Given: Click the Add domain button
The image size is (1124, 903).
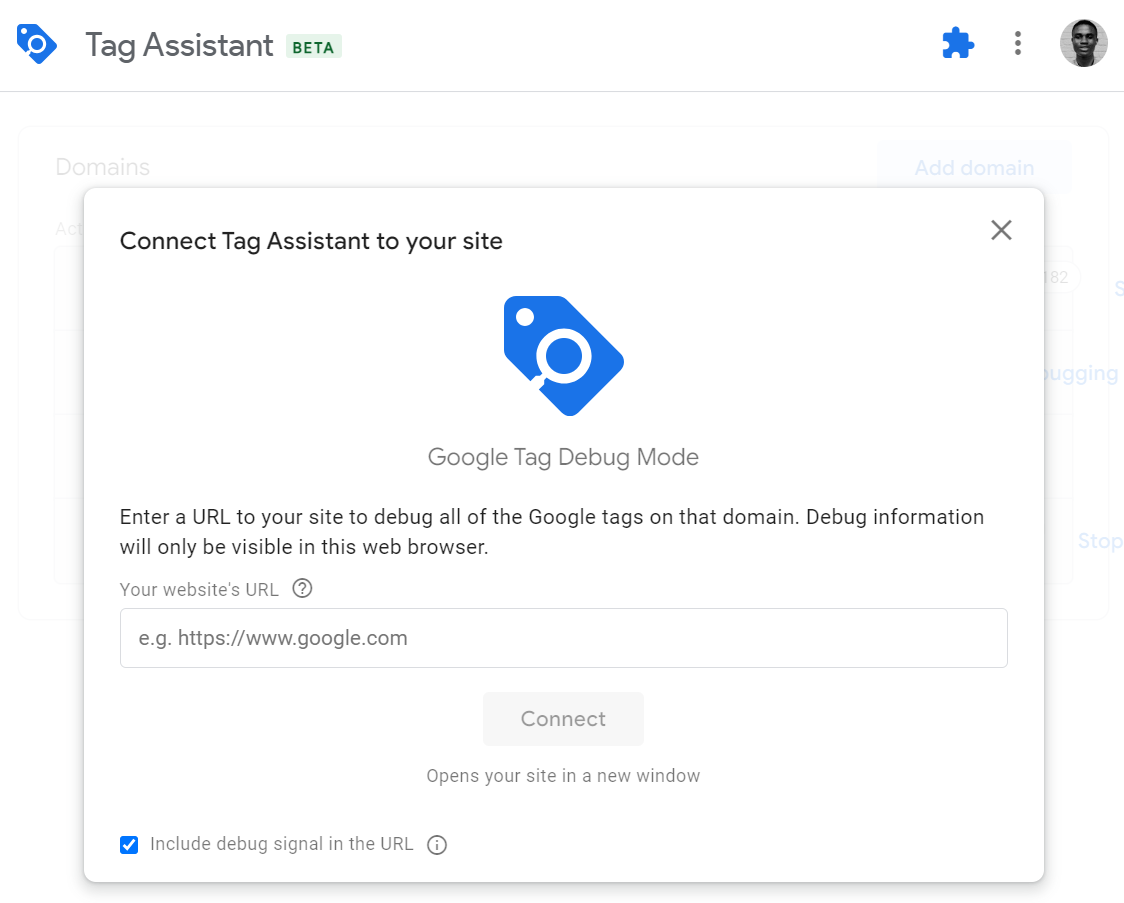Looking at the screenshot, I should (x=974, y=167).
